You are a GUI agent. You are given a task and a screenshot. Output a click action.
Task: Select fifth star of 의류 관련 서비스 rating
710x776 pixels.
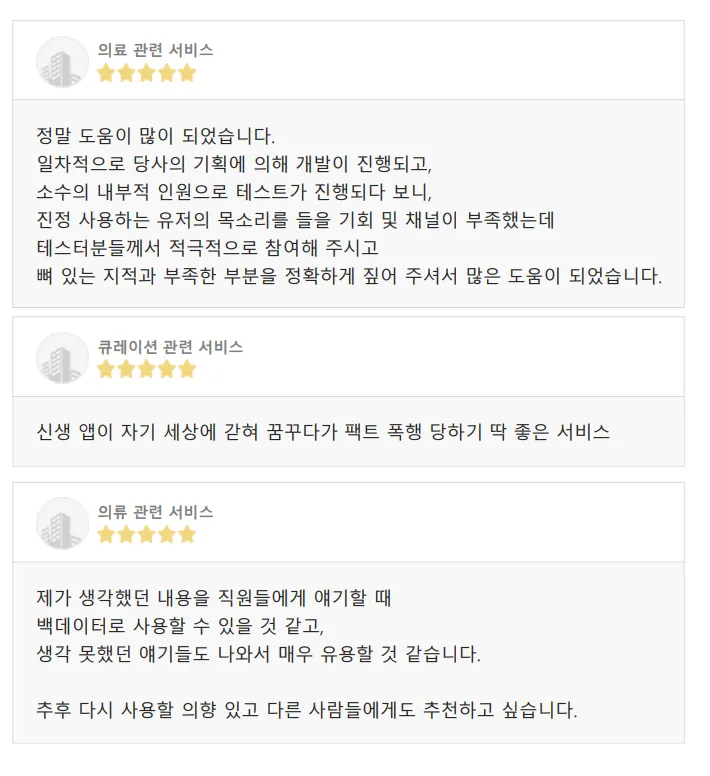click(187, 534)
